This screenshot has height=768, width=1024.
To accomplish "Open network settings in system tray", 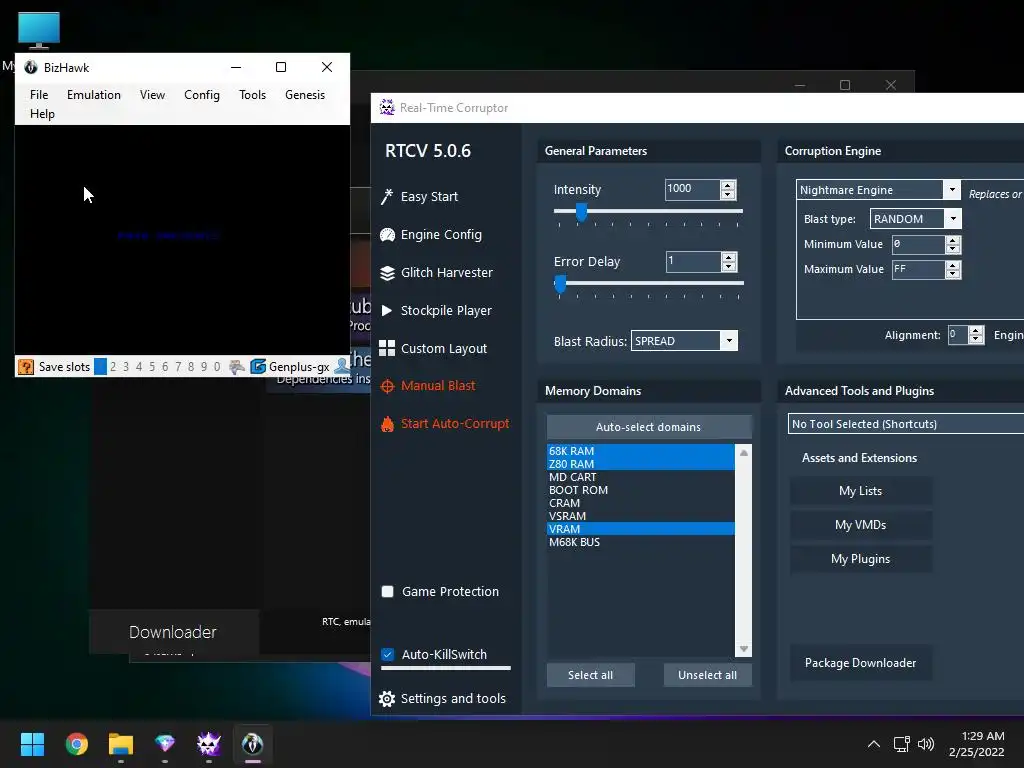I will tap(902, 744).
